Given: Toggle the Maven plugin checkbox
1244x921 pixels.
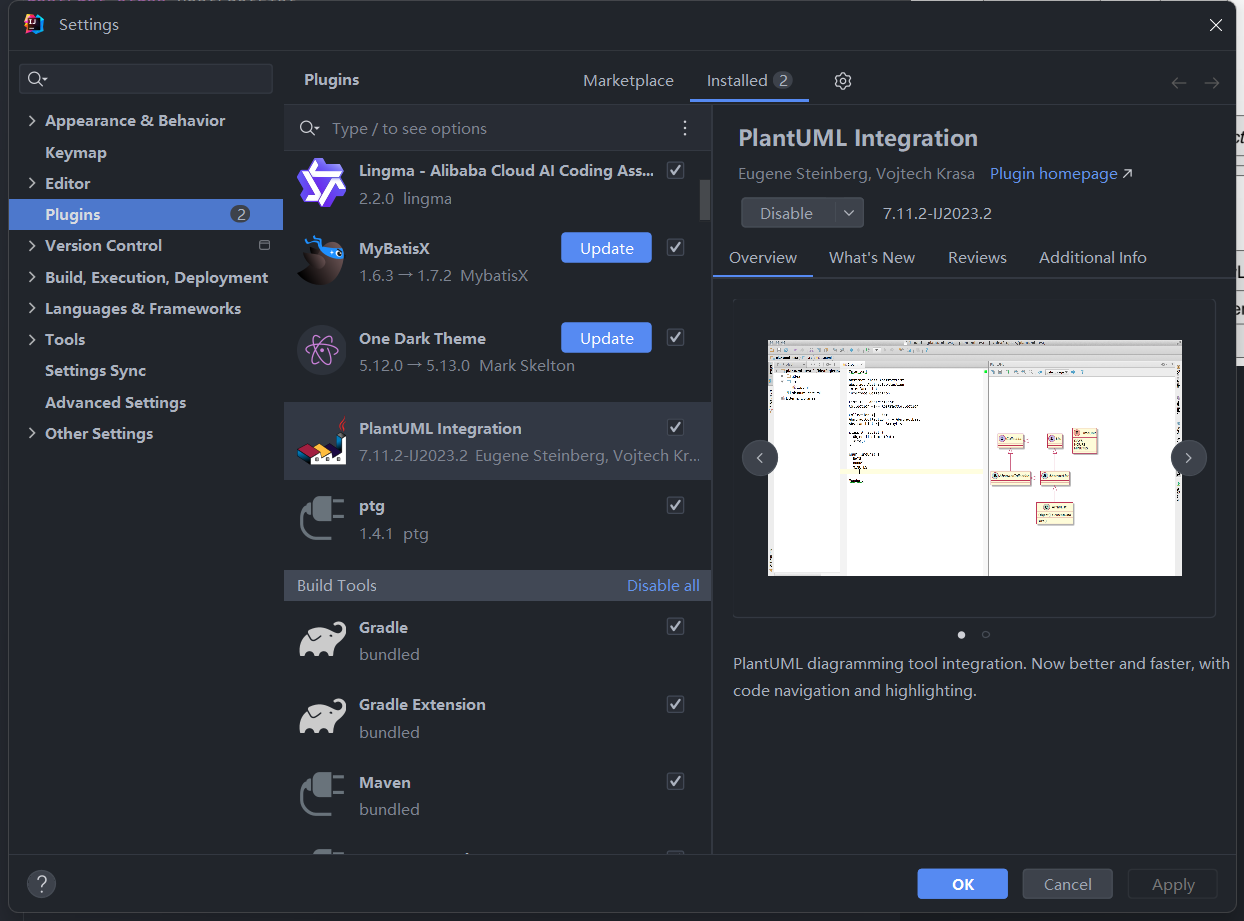Looking at the screenshot, I should [x=676, y=781].
